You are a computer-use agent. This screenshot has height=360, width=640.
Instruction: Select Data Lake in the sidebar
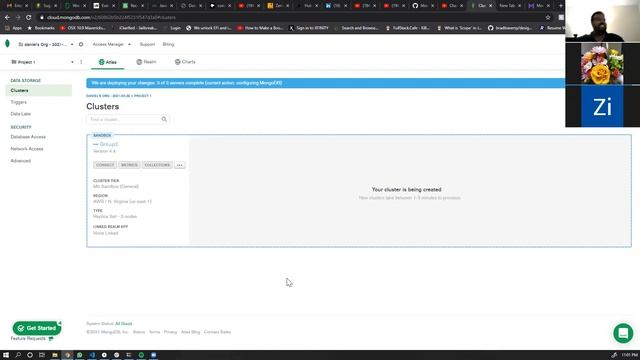pos(20,114)
